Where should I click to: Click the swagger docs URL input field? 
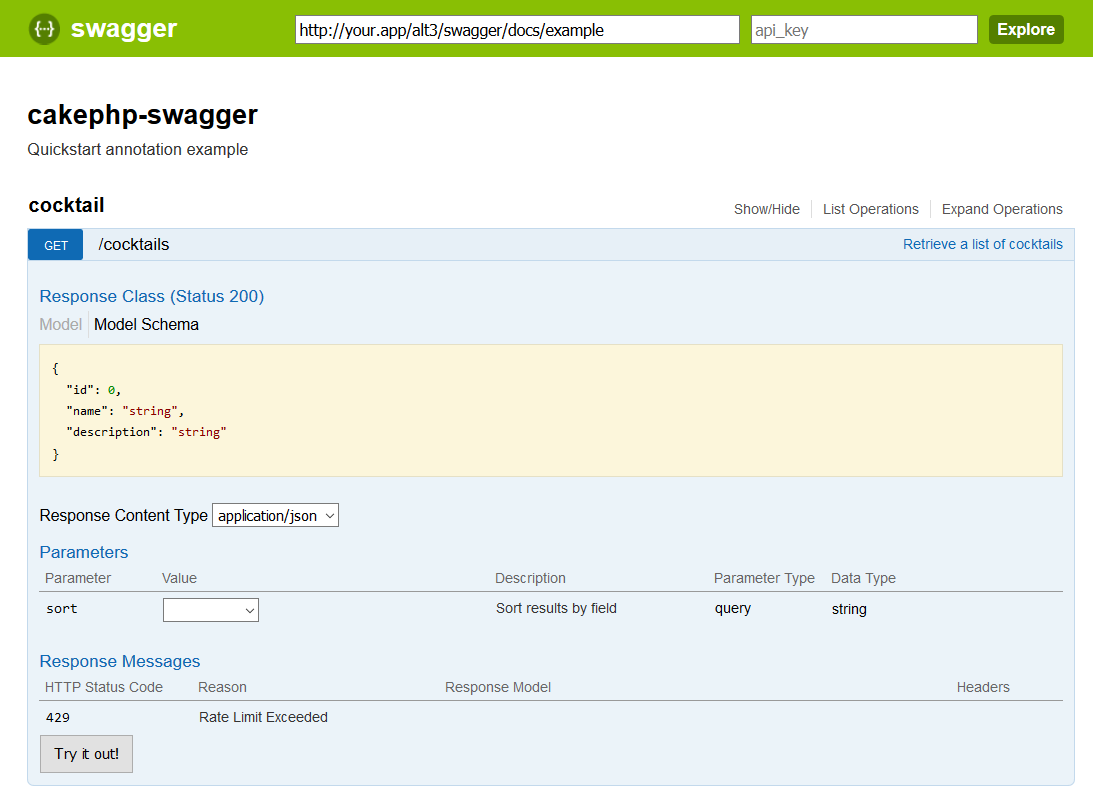[x=516, y=29]
